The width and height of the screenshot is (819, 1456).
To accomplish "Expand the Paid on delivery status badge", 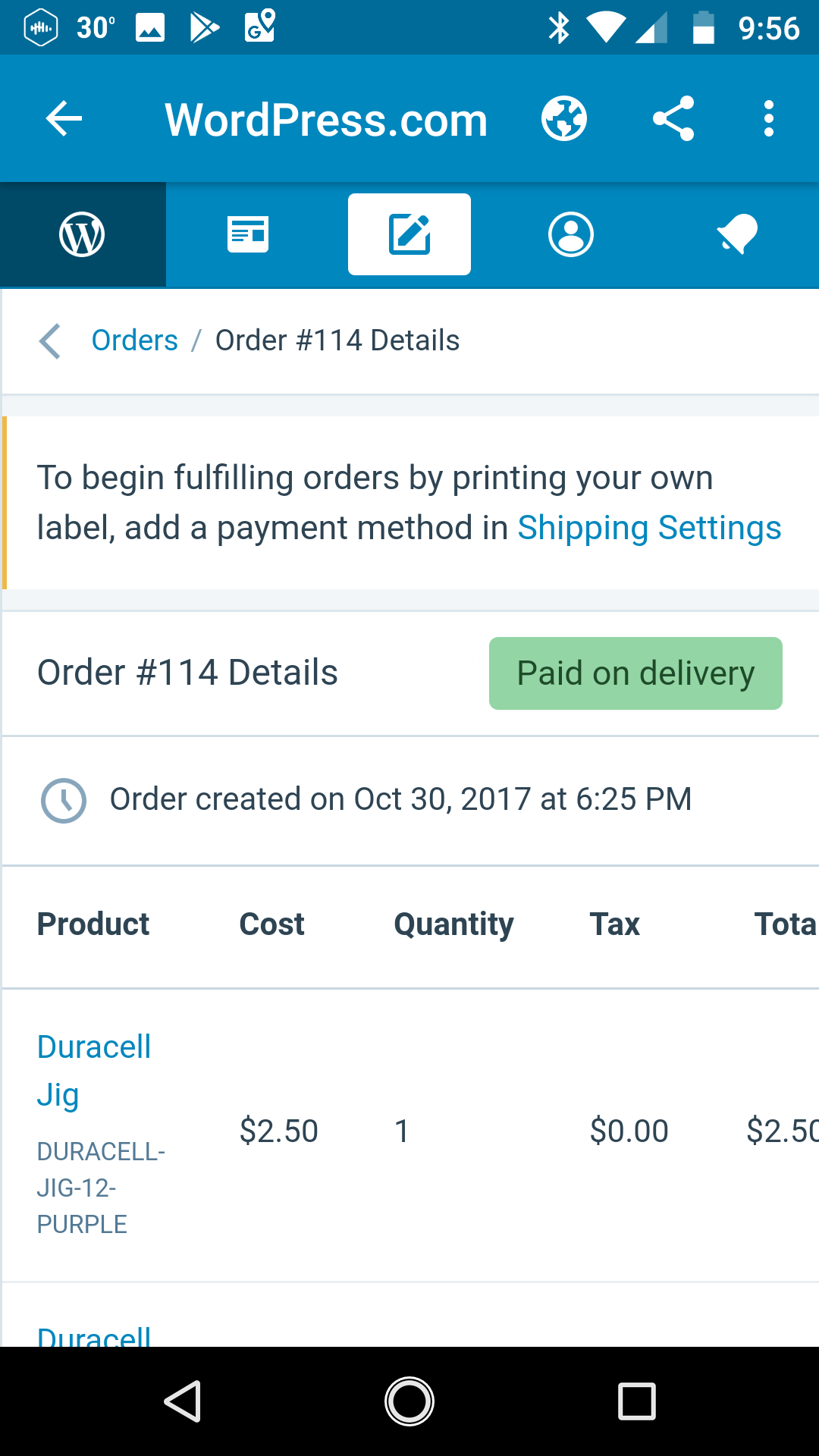I will (x=635, y=673).
